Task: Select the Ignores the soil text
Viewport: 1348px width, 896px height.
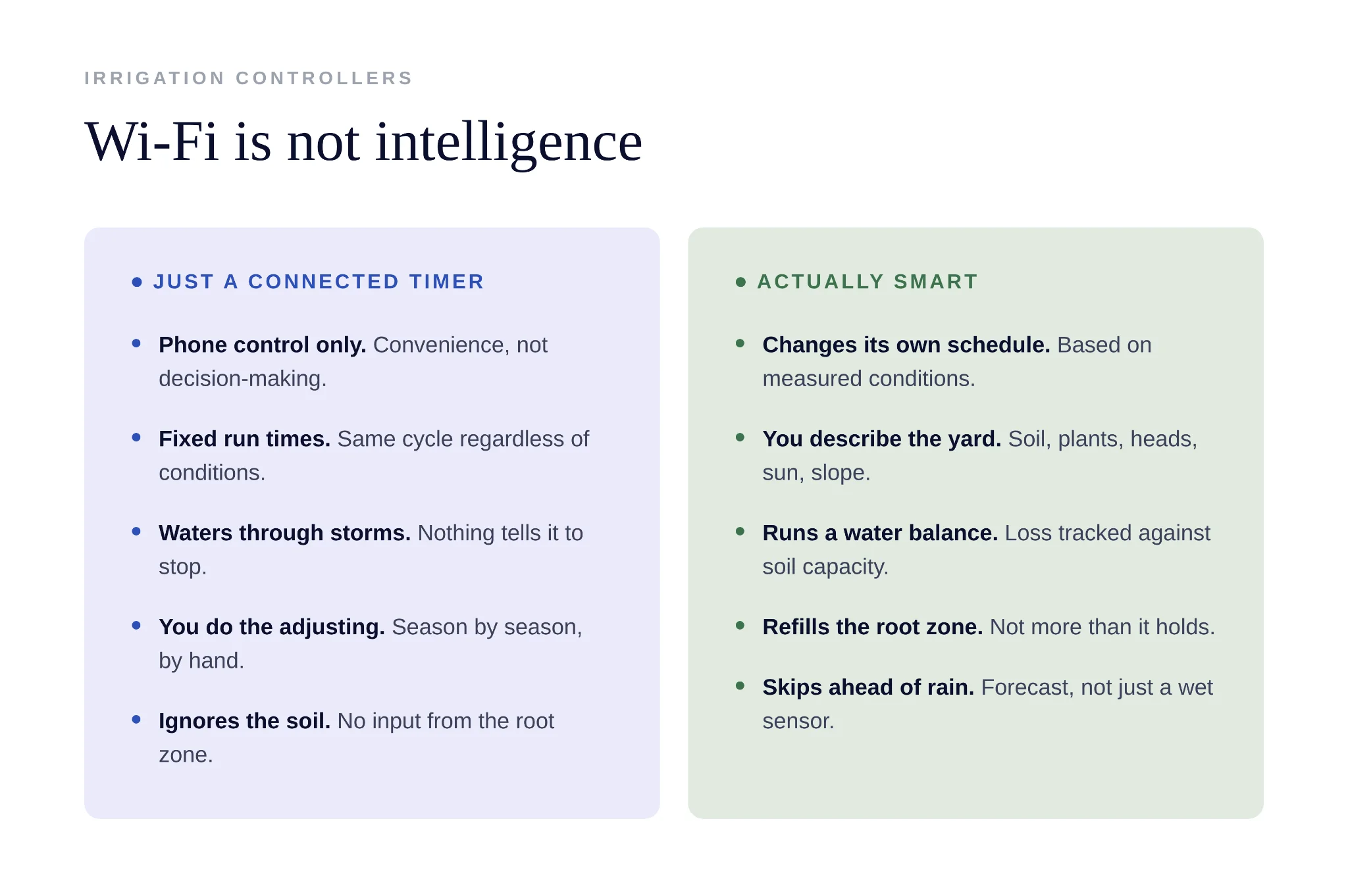Action: tap(244, 721)
